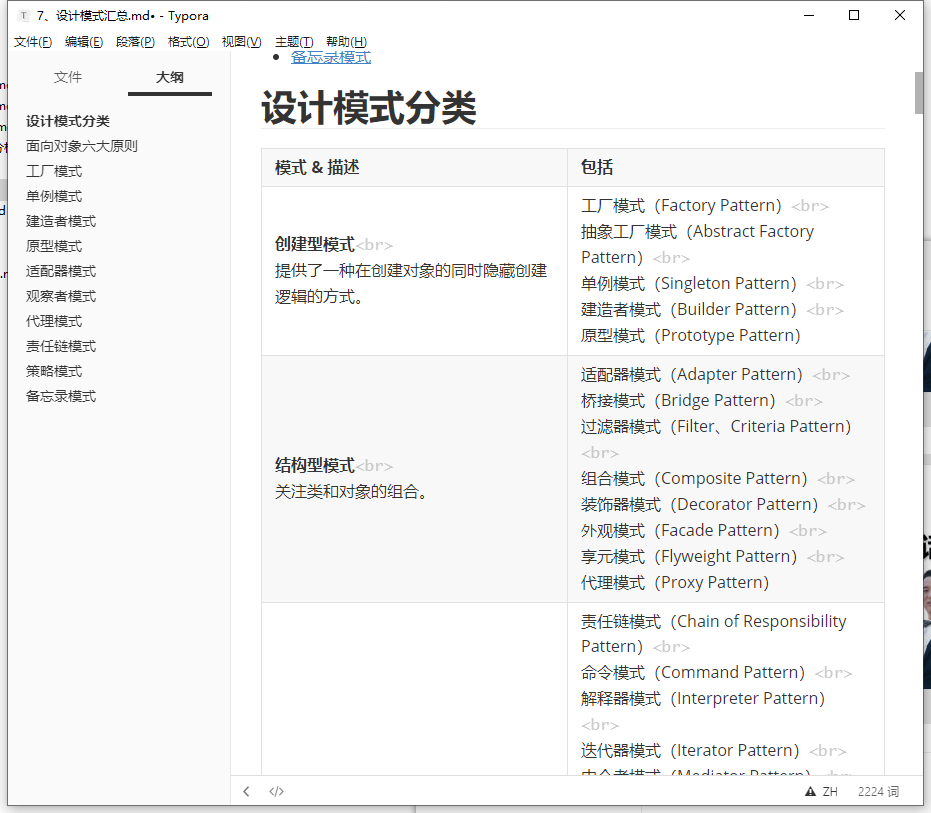931x813 pixels.
Task: Click the 工厂模式 (Factory Pattern) table line
Action: coord(681,205)
